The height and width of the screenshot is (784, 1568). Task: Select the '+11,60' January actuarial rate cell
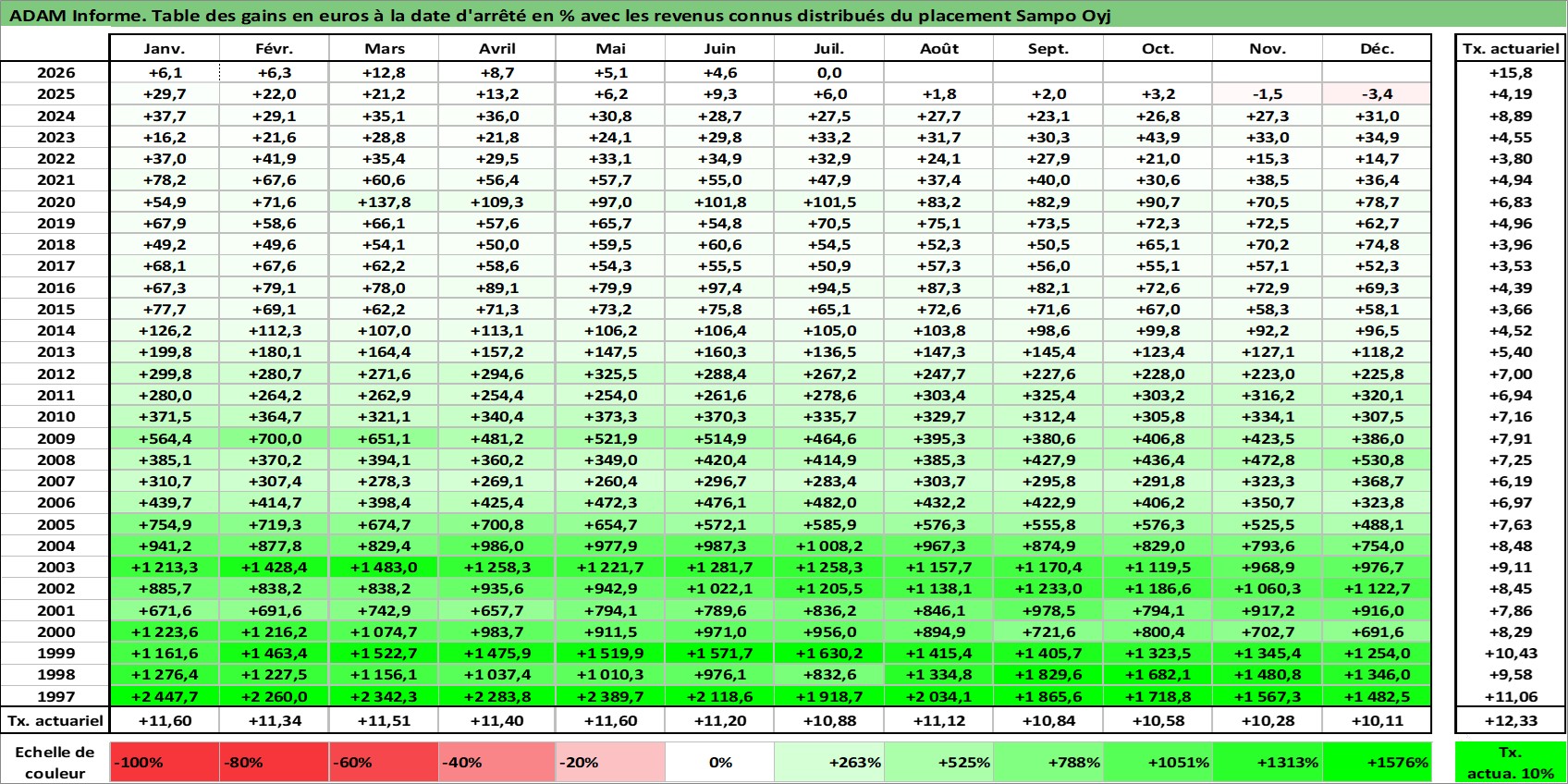click(165, 720)
